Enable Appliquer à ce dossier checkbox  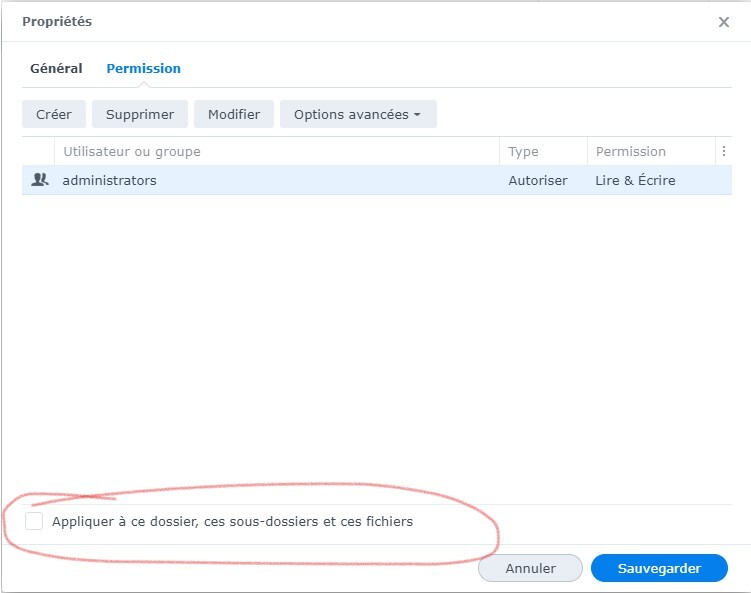pos(34,521)
